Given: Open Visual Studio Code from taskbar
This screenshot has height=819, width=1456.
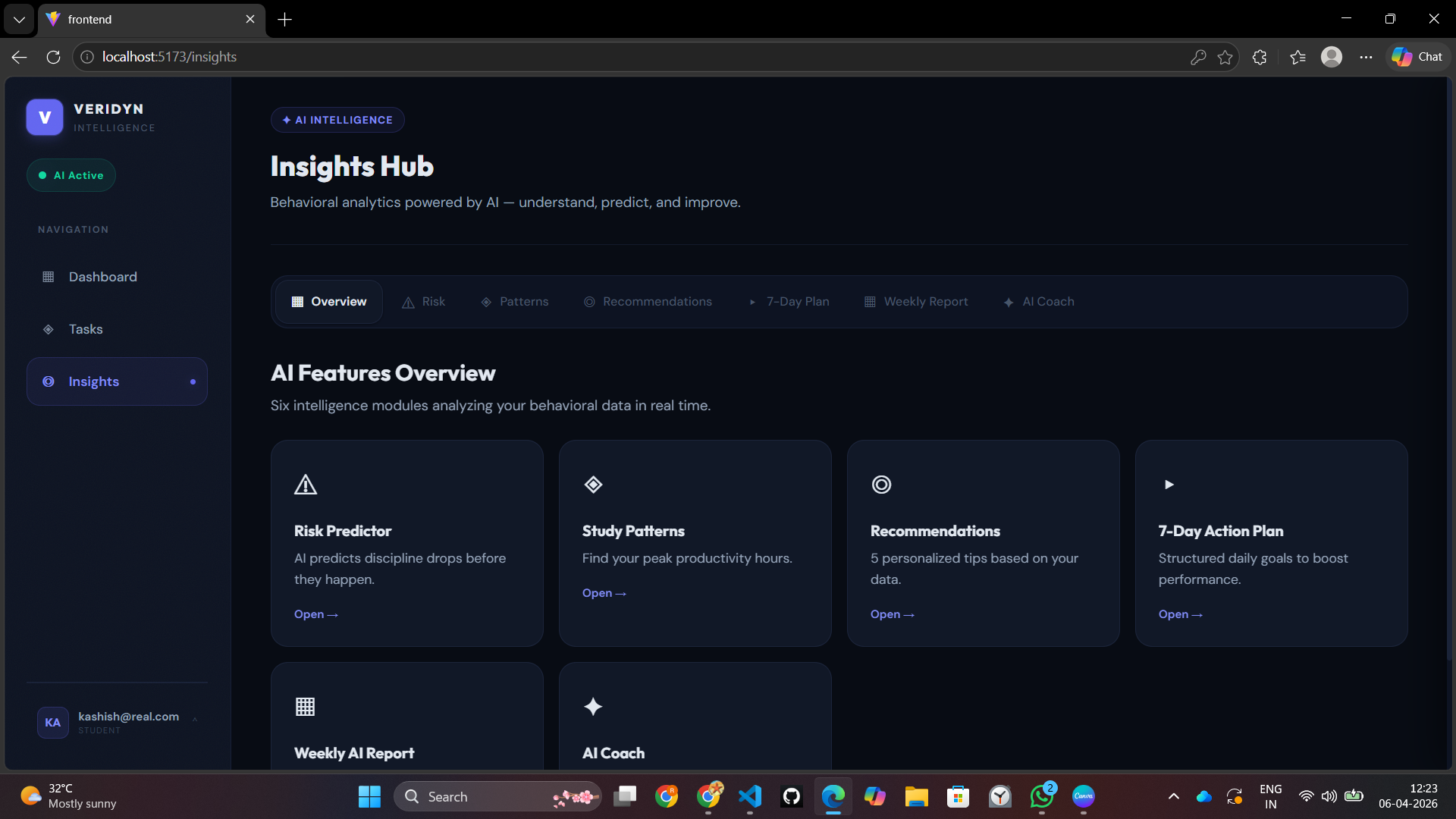Looking at the screenshot, I should [x=750, y=796].
